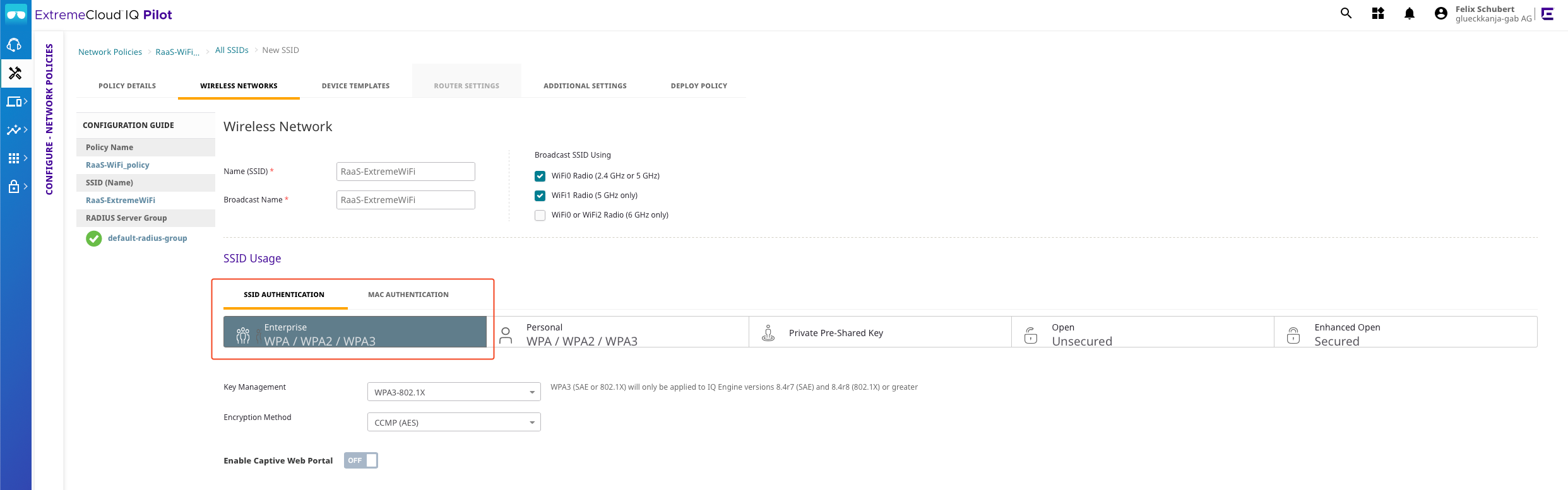
Task: Uncheck WiFi1 Radio (5 GHz only)
Action: pyautogui.click(x=540, y=195)
